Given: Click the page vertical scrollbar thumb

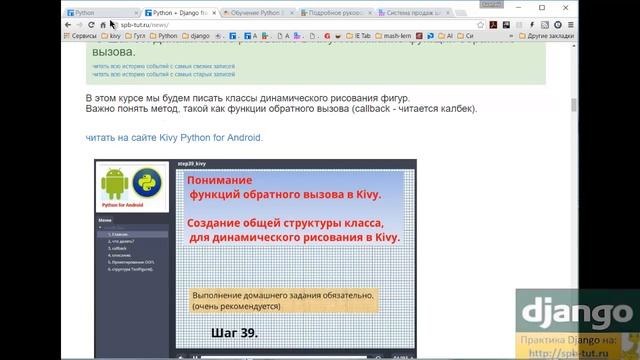Looking at the screenshot, I should [x=574, y=105].
